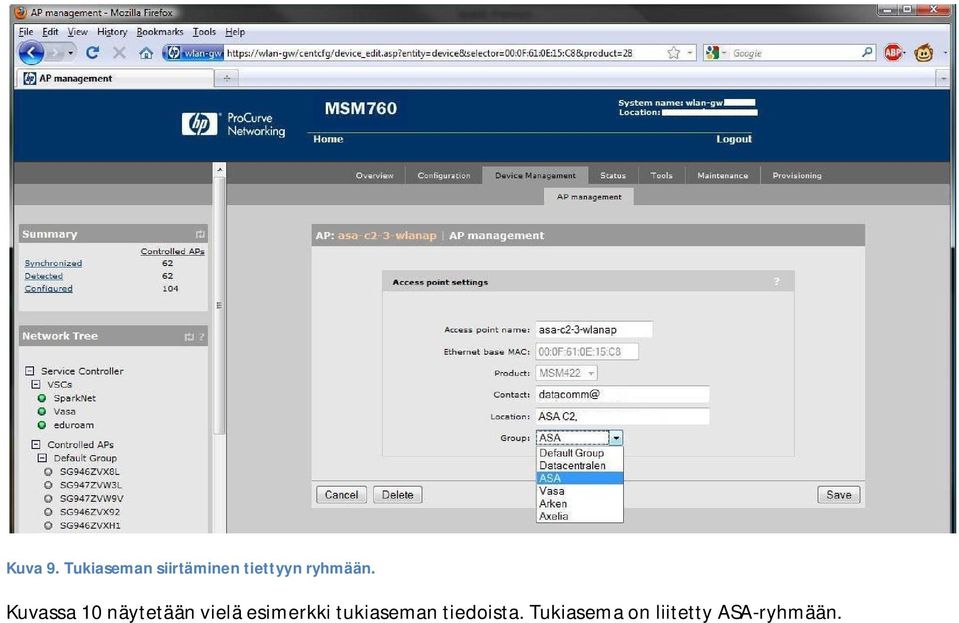Select AP SG946ZVX8L in Network Tree

pyautogui.click(x=89, y=471)
